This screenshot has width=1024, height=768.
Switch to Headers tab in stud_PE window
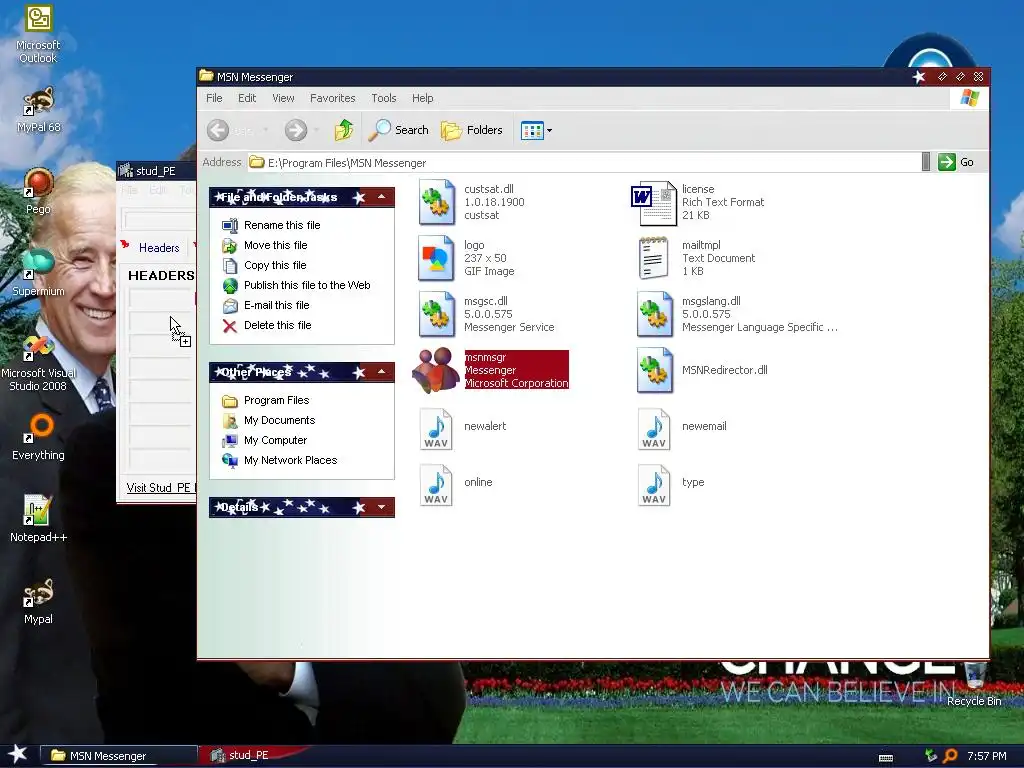[x=159, y=248]
